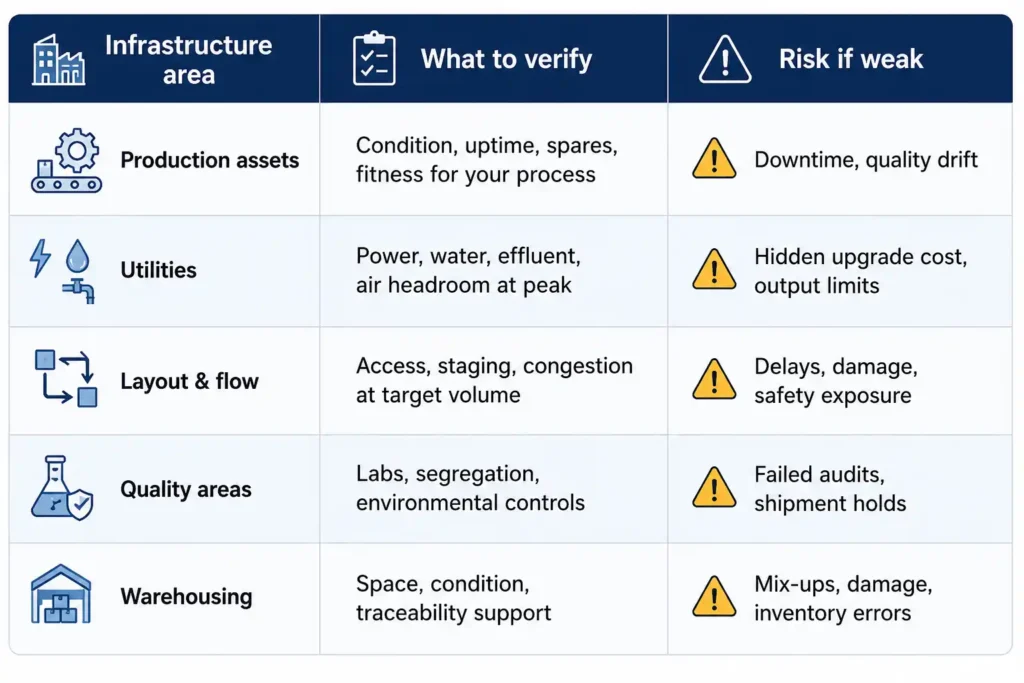Viewport: 1024px width, 683px height.
Task: Click the clipboard checklist icon
Action: (x=374, y=58)
